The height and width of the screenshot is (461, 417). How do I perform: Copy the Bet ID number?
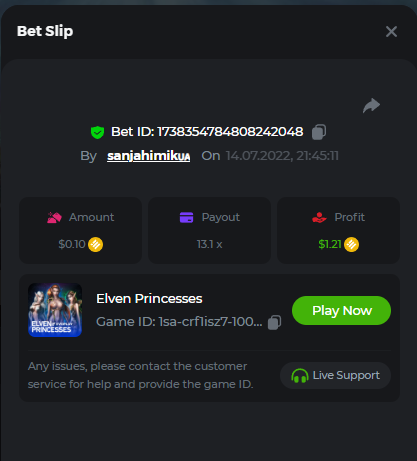pyautogui.click(x=319, y=132)
